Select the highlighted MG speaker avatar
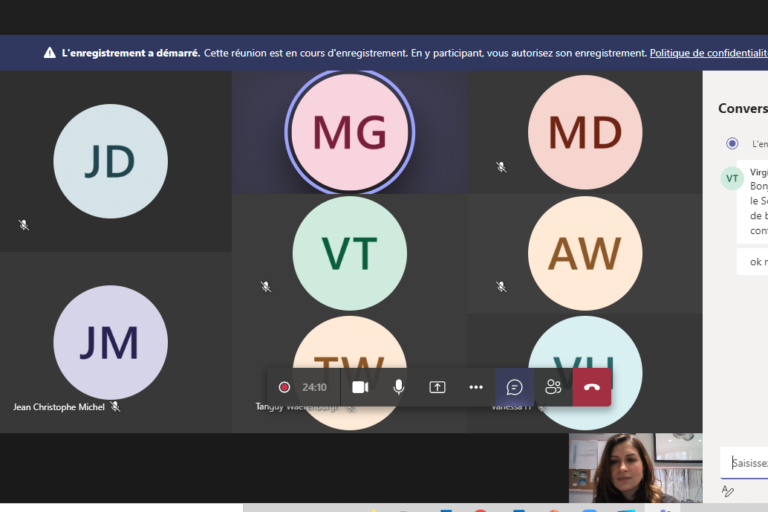This screenshot has height=512, width=768. click(x=349, y=132)
